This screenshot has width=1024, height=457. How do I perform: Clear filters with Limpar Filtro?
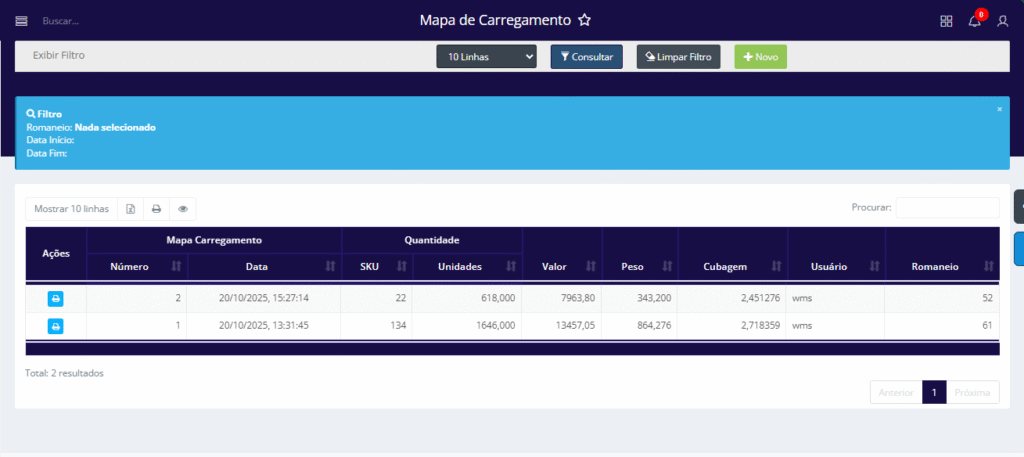678,57
